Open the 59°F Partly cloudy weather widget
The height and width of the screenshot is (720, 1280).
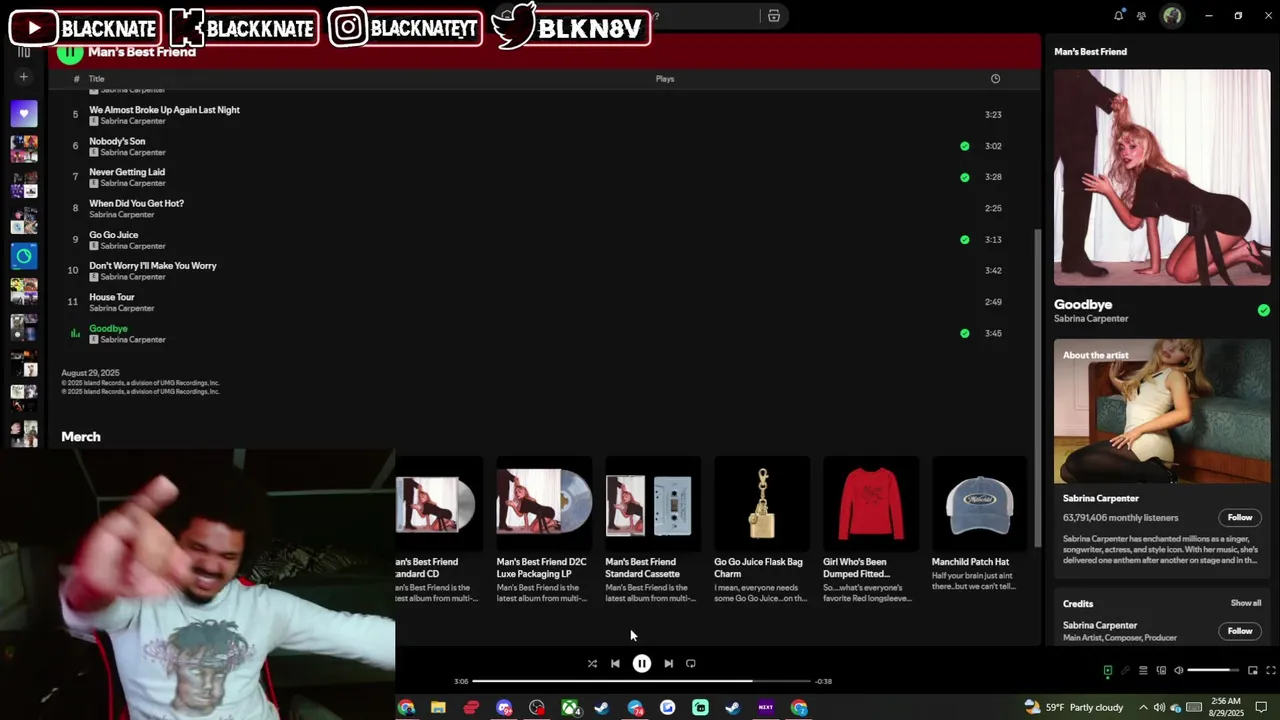point(1073,708)
